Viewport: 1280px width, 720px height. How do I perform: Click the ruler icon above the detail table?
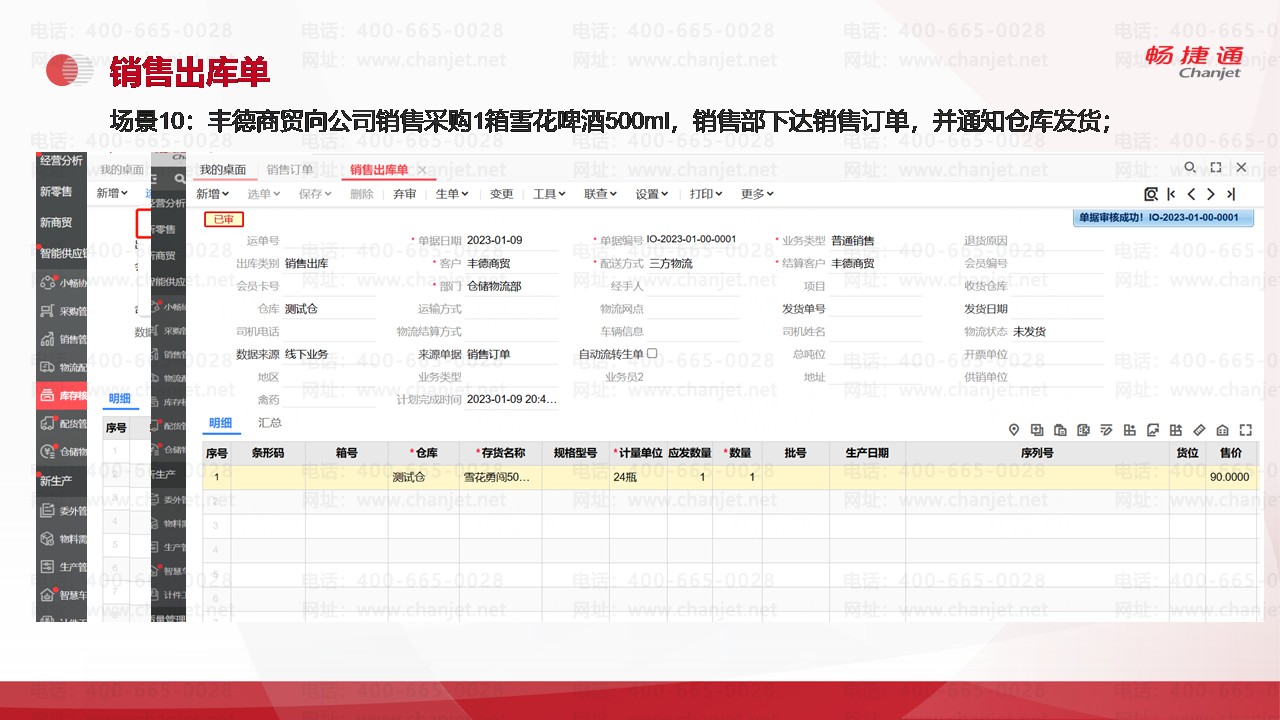pos(1199,430)
